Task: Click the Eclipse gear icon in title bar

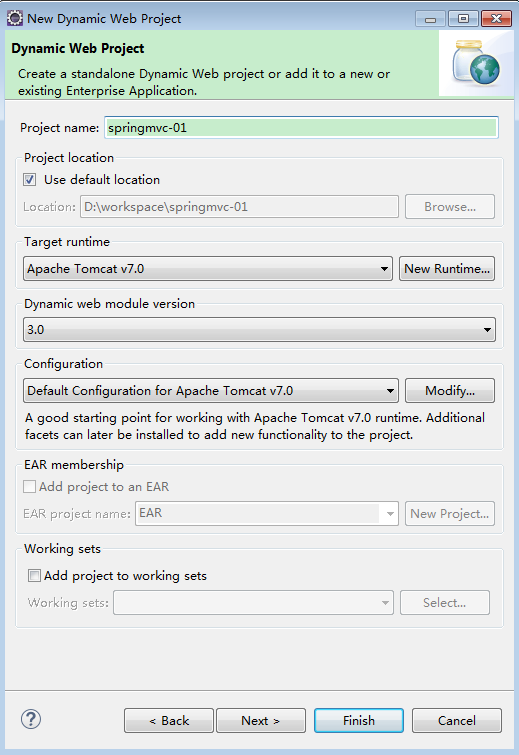Action: (14, 18)
